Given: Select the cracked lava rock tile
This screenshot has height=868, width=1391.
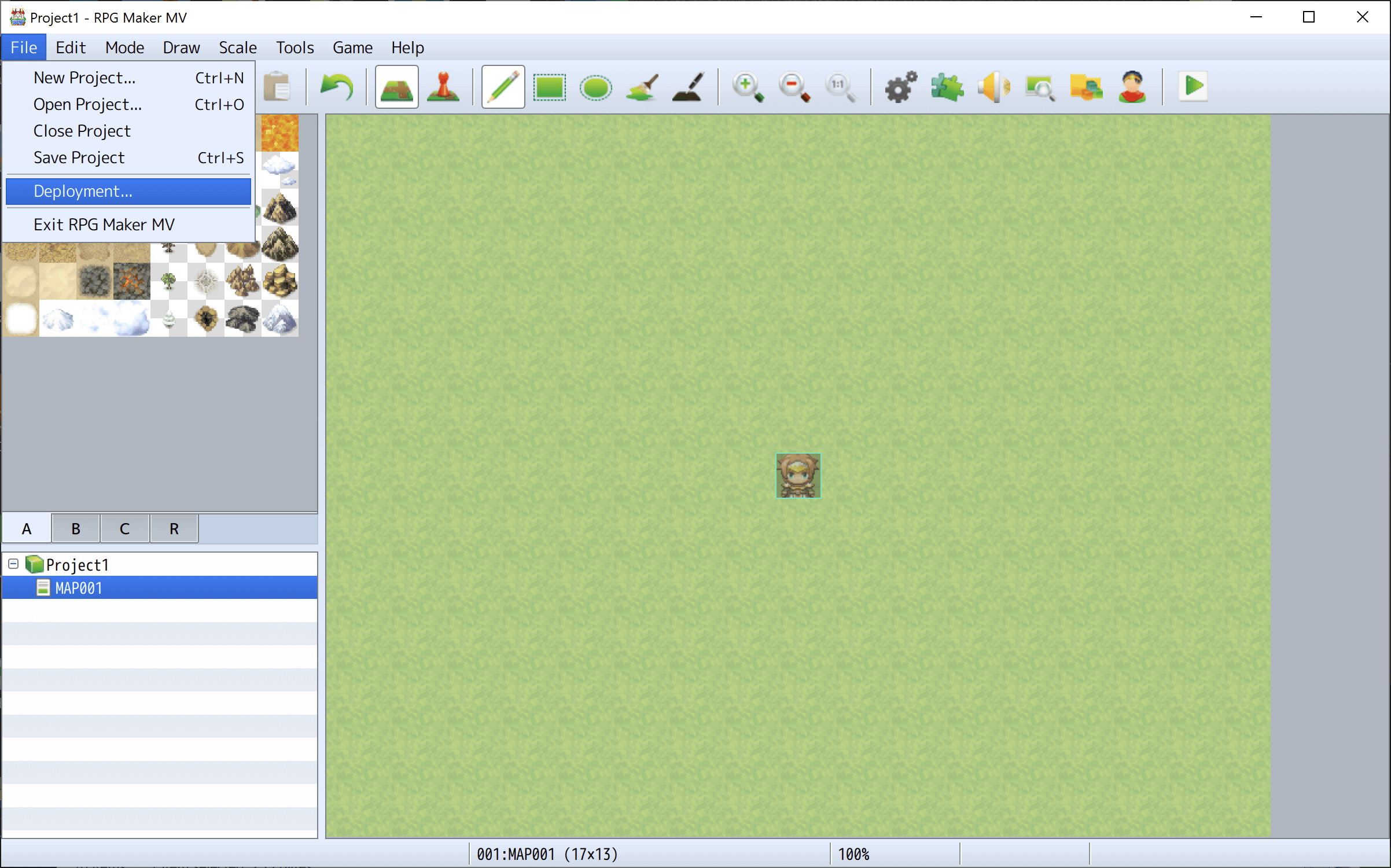Looking at the screenshot, I should coord(132,281).
